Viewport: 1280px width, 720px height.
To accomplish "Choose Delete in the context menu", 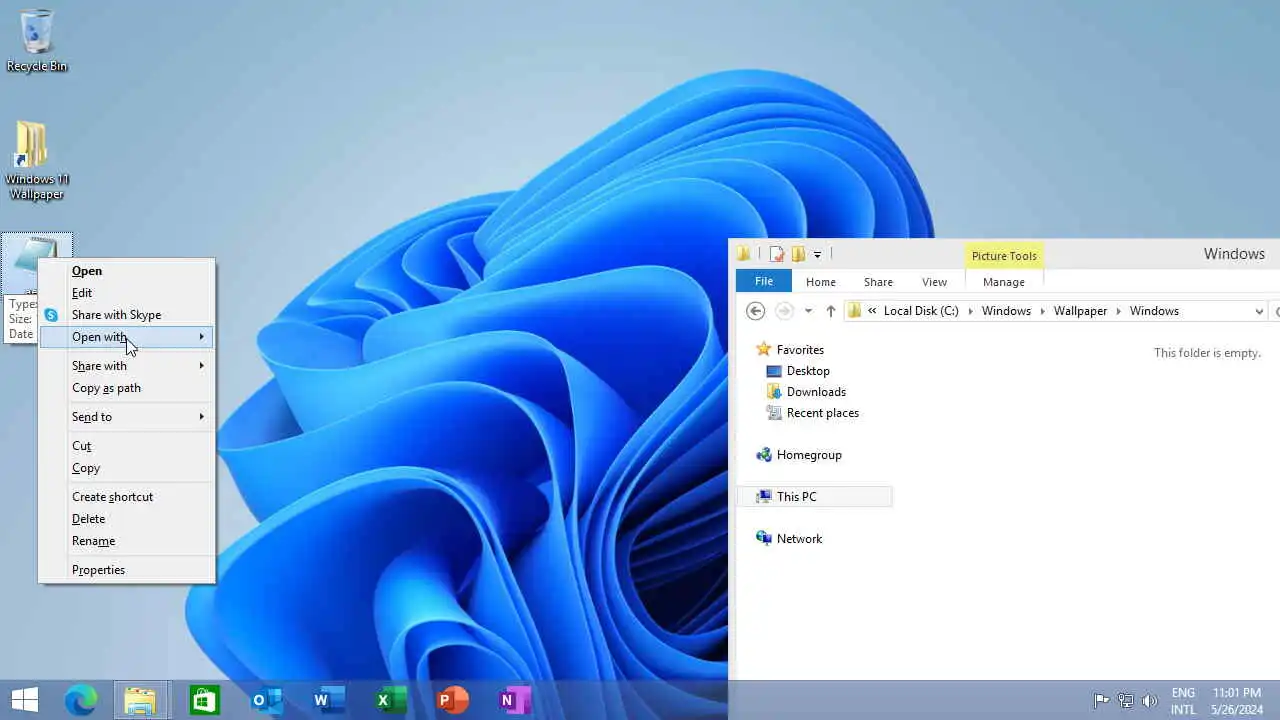I will [126, 519].
